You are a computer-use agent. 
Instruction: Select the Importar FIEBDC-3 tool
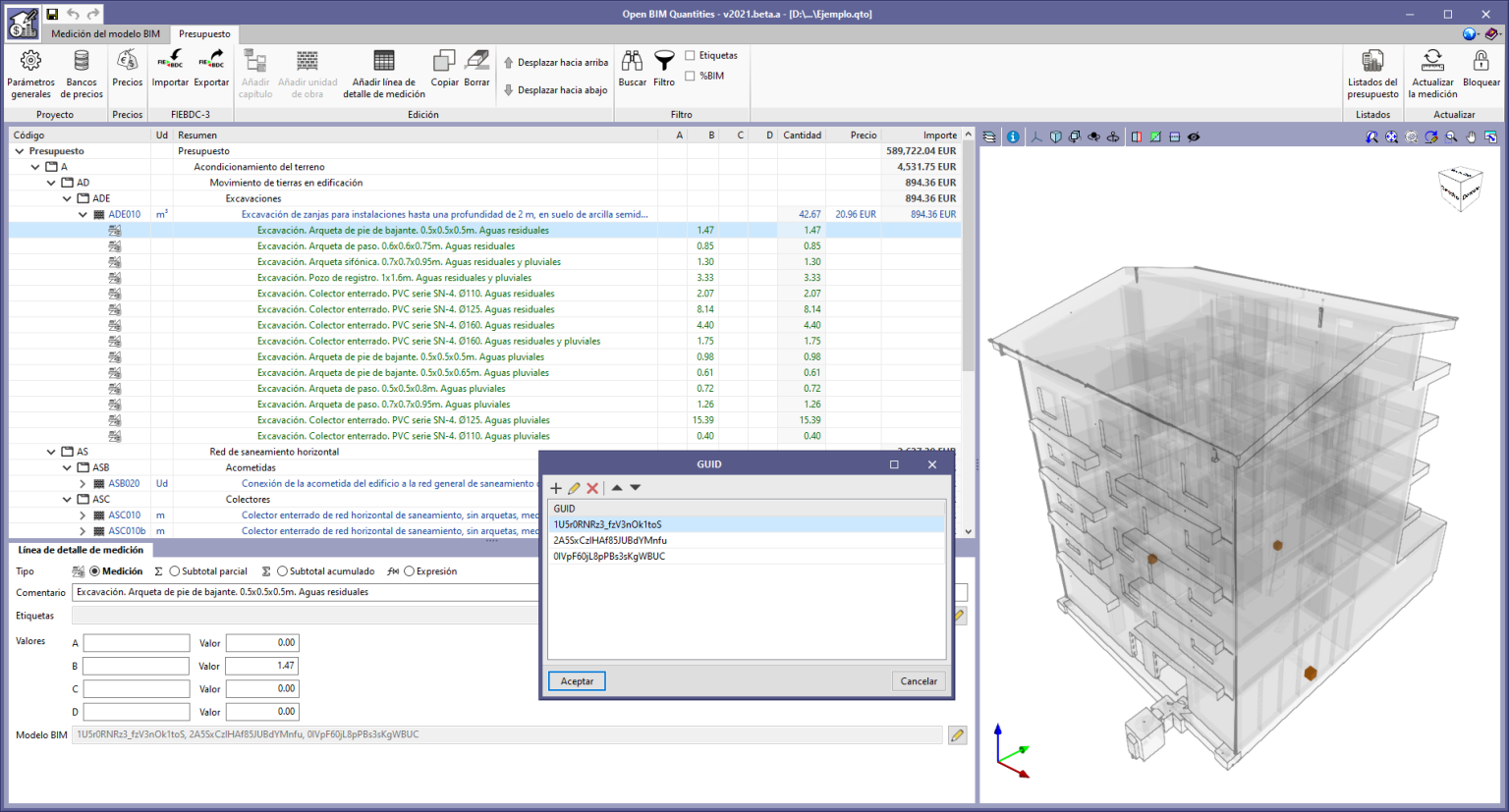[170, 71]
